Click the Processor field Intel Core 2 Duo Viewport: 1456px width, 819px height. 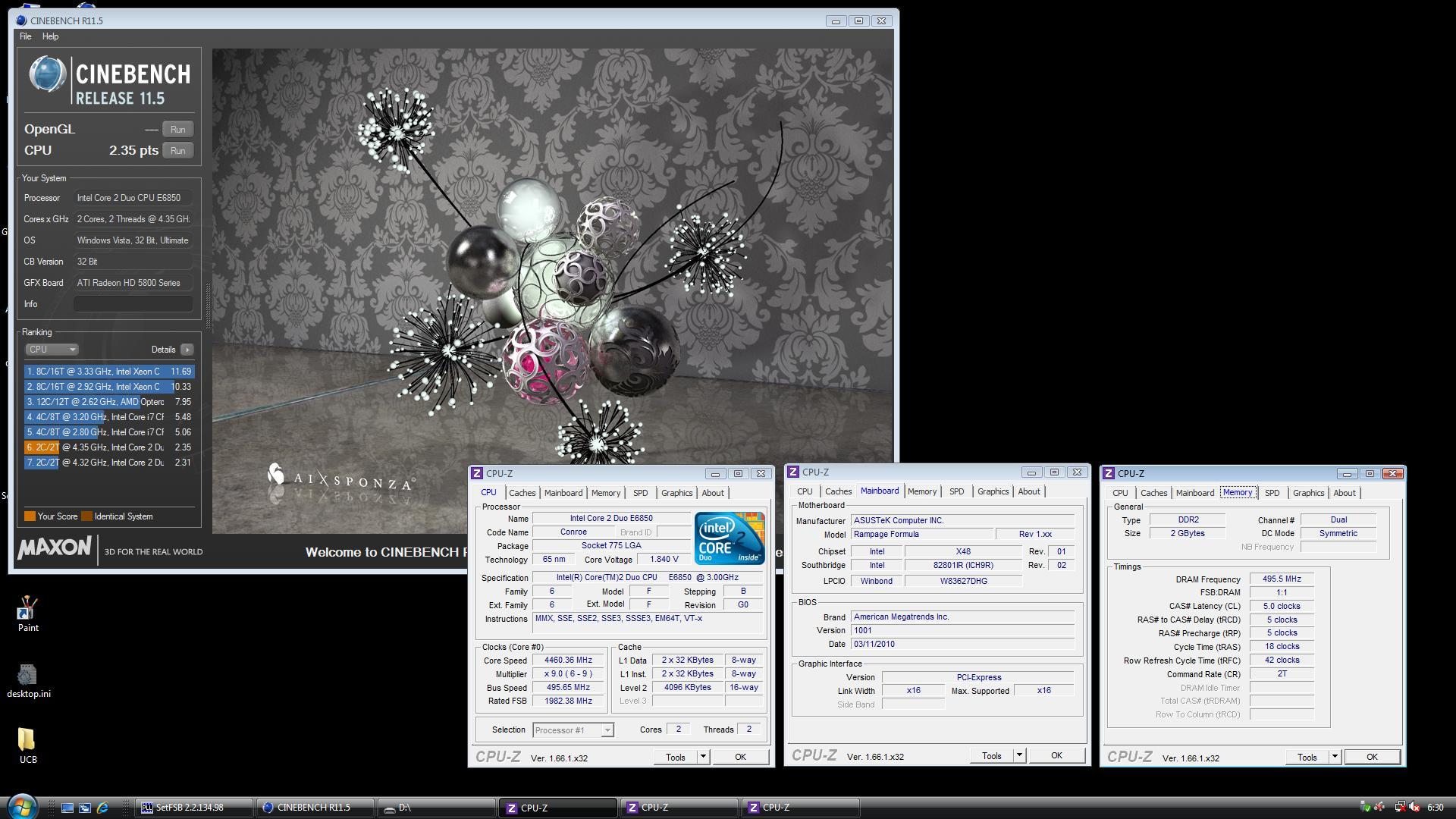click(133, 198)
